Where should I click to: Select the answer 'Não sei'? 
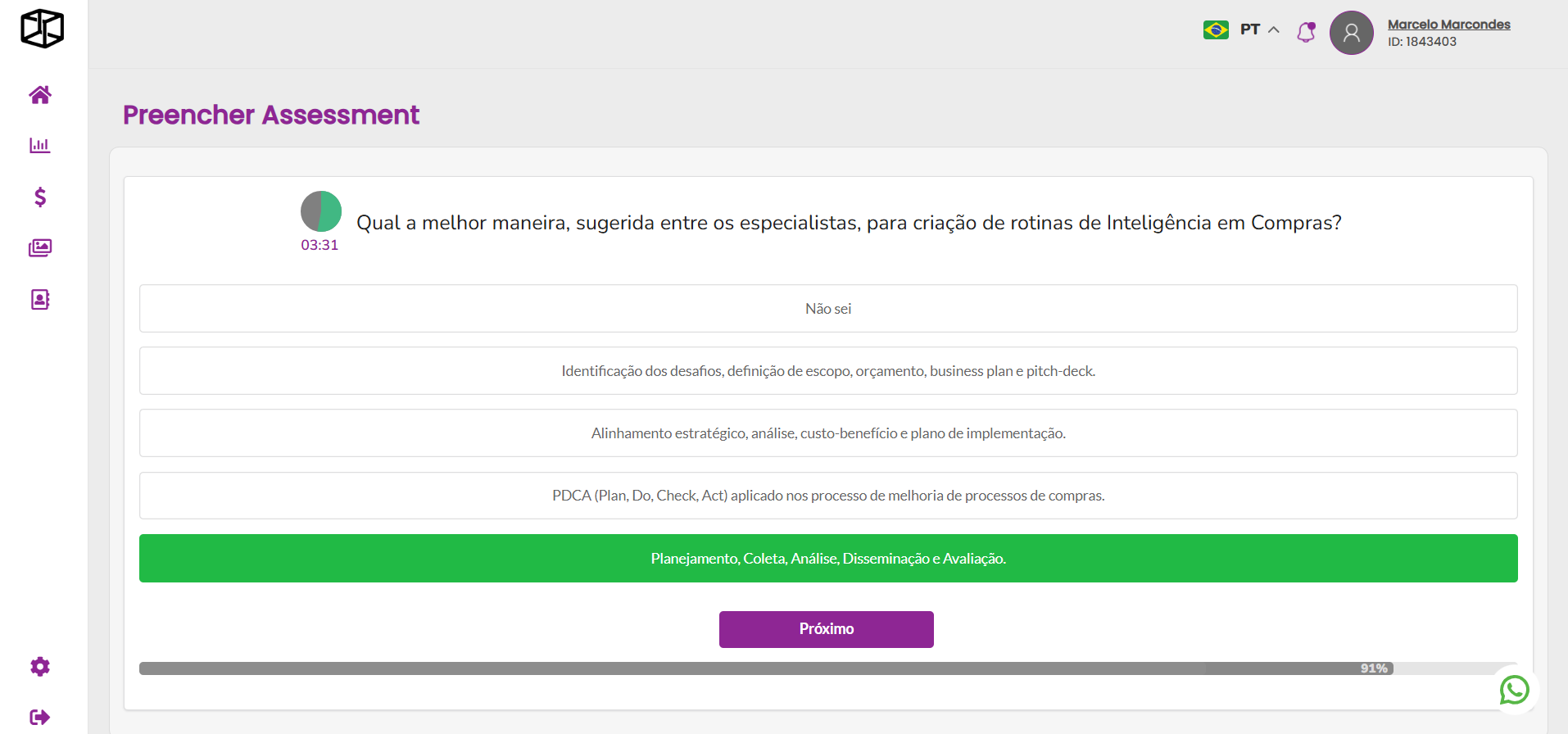(x=828, y=308)
